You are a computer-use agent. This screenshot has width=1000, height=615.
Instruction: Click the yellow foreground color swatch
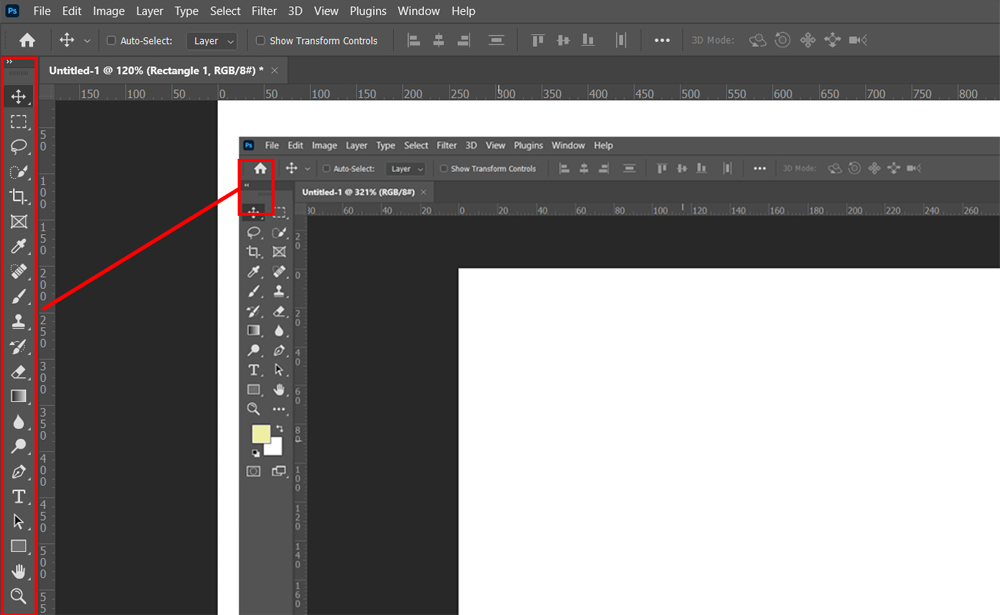pyautogui.click(x=260, y=434)
